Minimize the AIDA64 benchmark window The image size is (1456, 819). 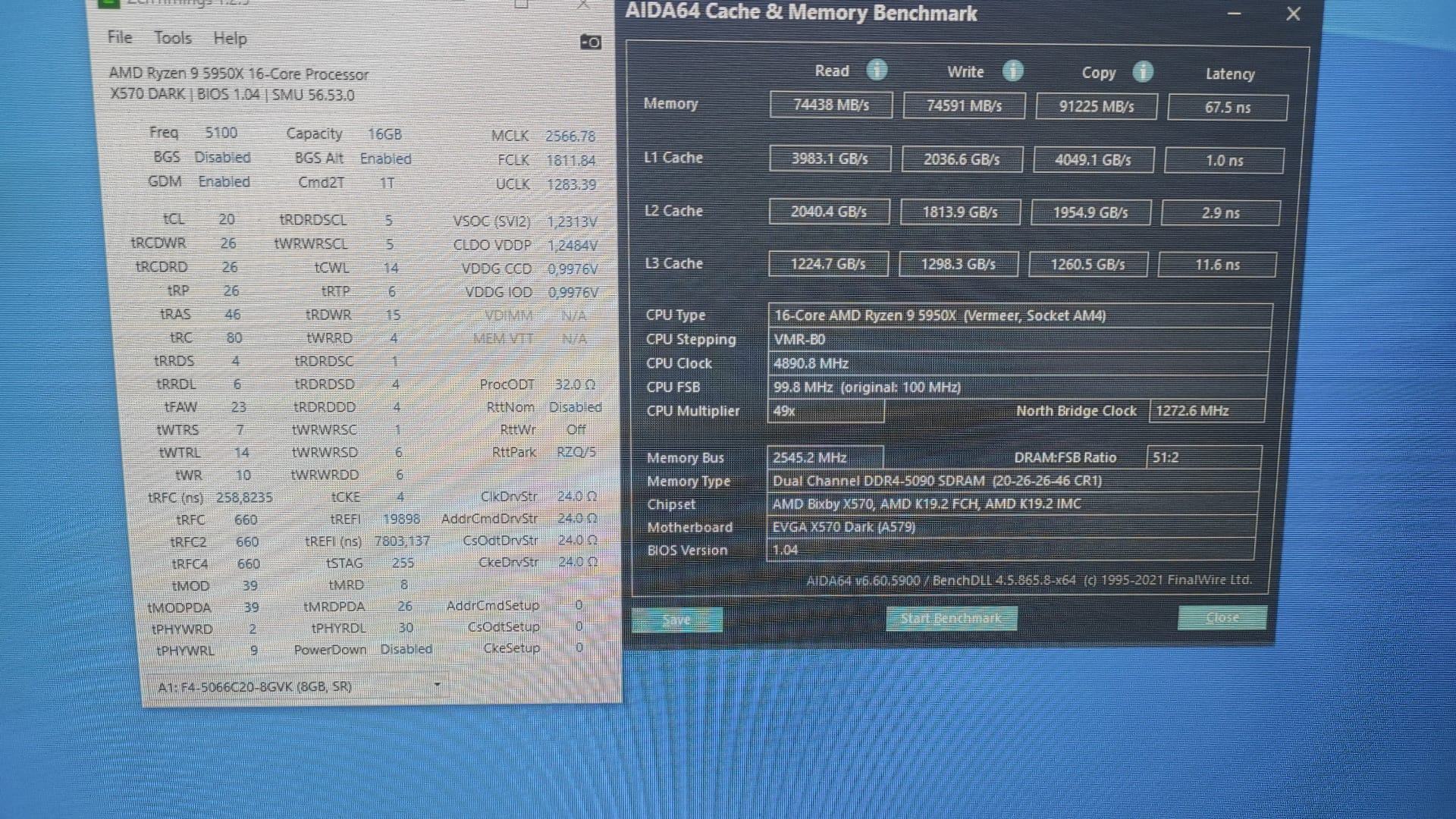1235,14
